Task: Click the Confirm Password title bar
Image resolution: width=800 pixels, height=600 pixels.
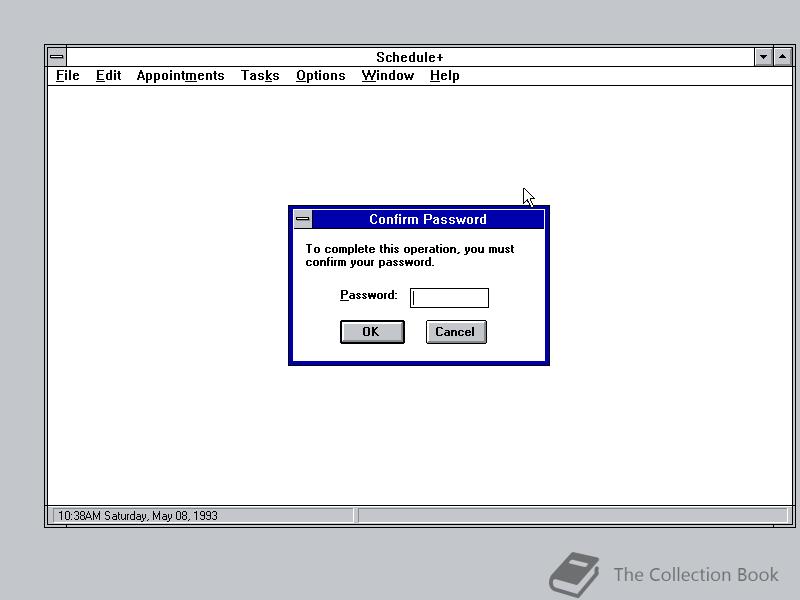Action: (x=428, y=219)
